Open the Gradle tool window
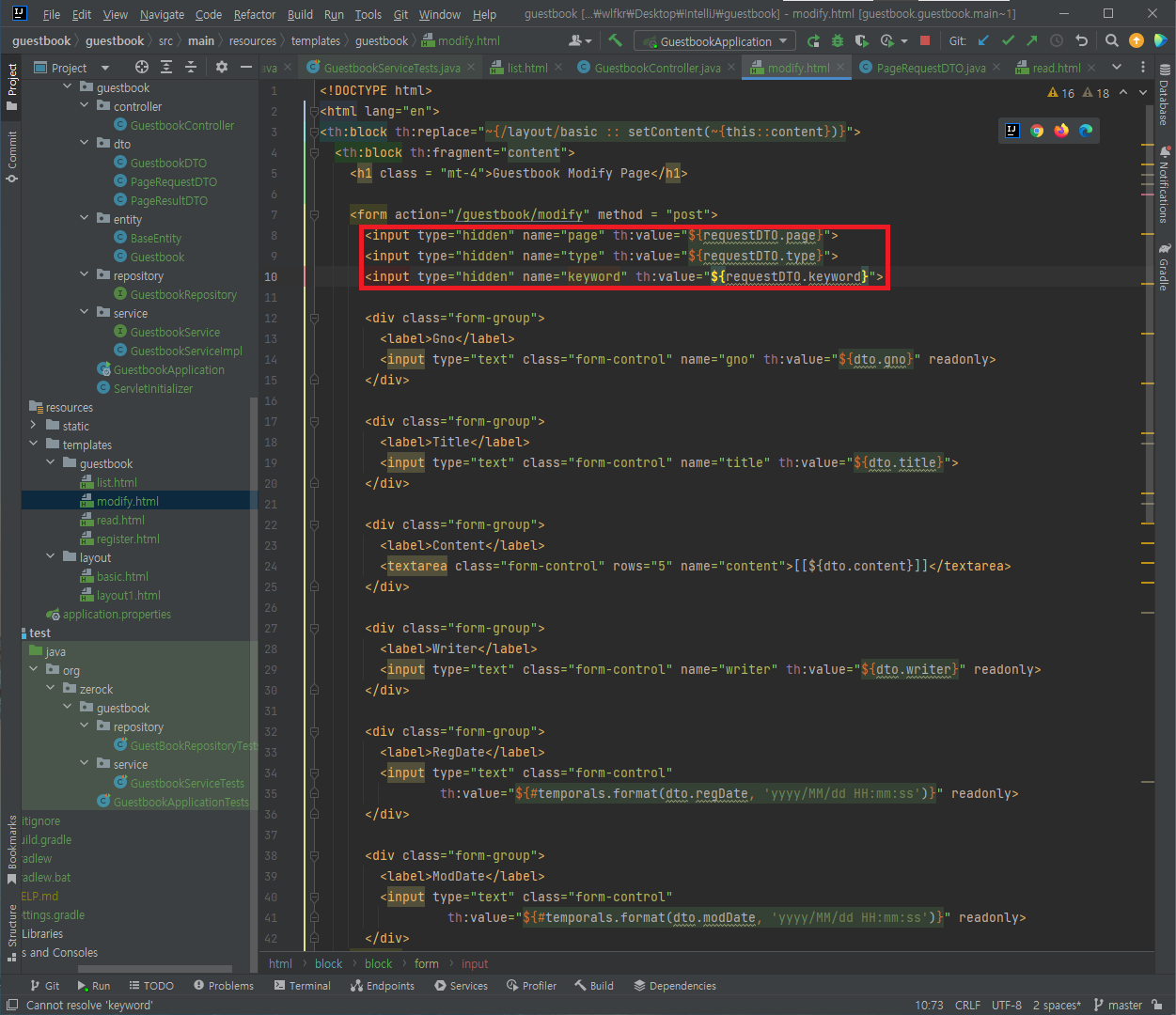 tap(1164, 267)
